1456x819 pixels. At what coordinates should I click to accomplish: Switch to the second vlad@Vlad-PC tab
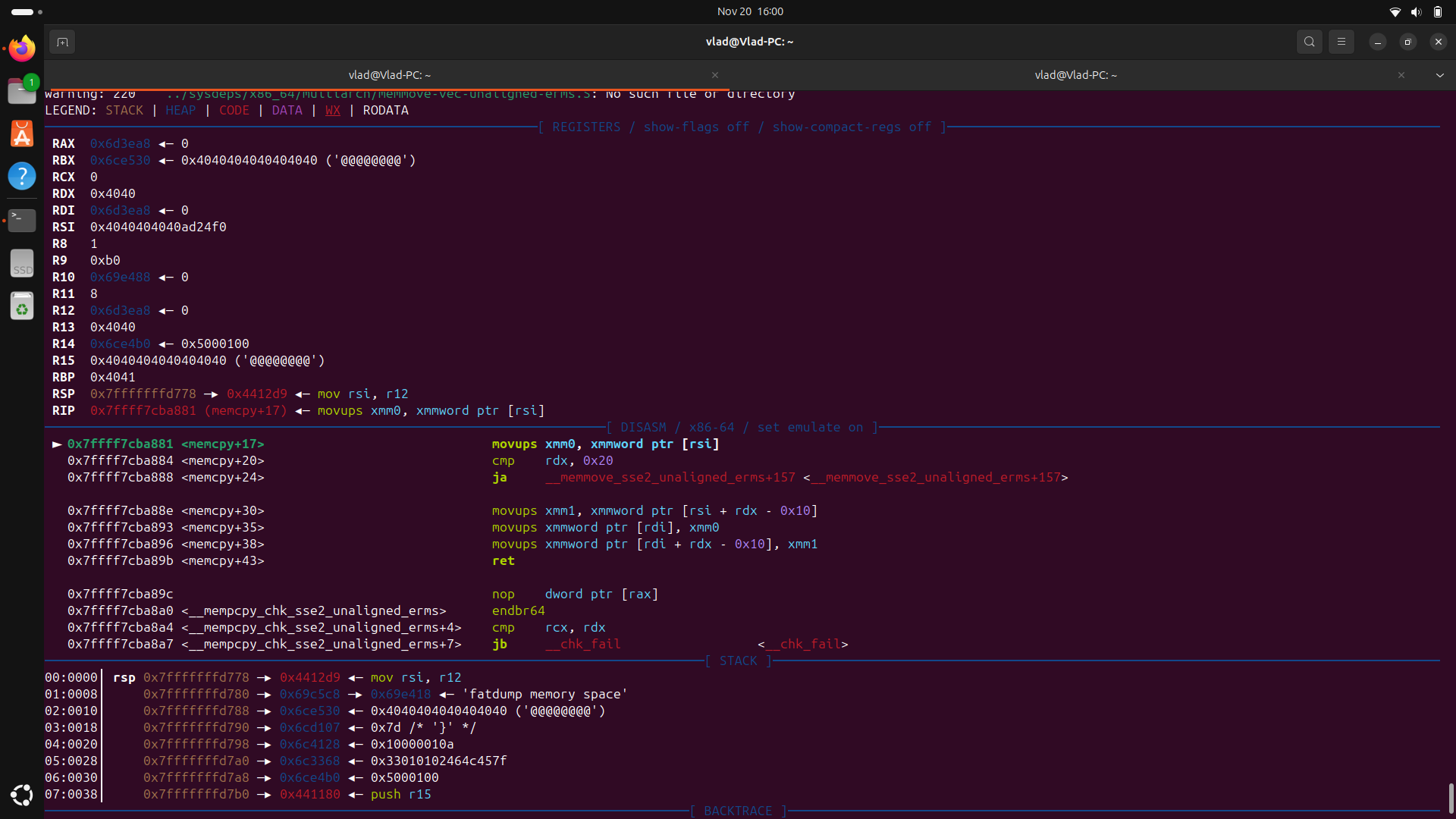tap(1075, 75)
